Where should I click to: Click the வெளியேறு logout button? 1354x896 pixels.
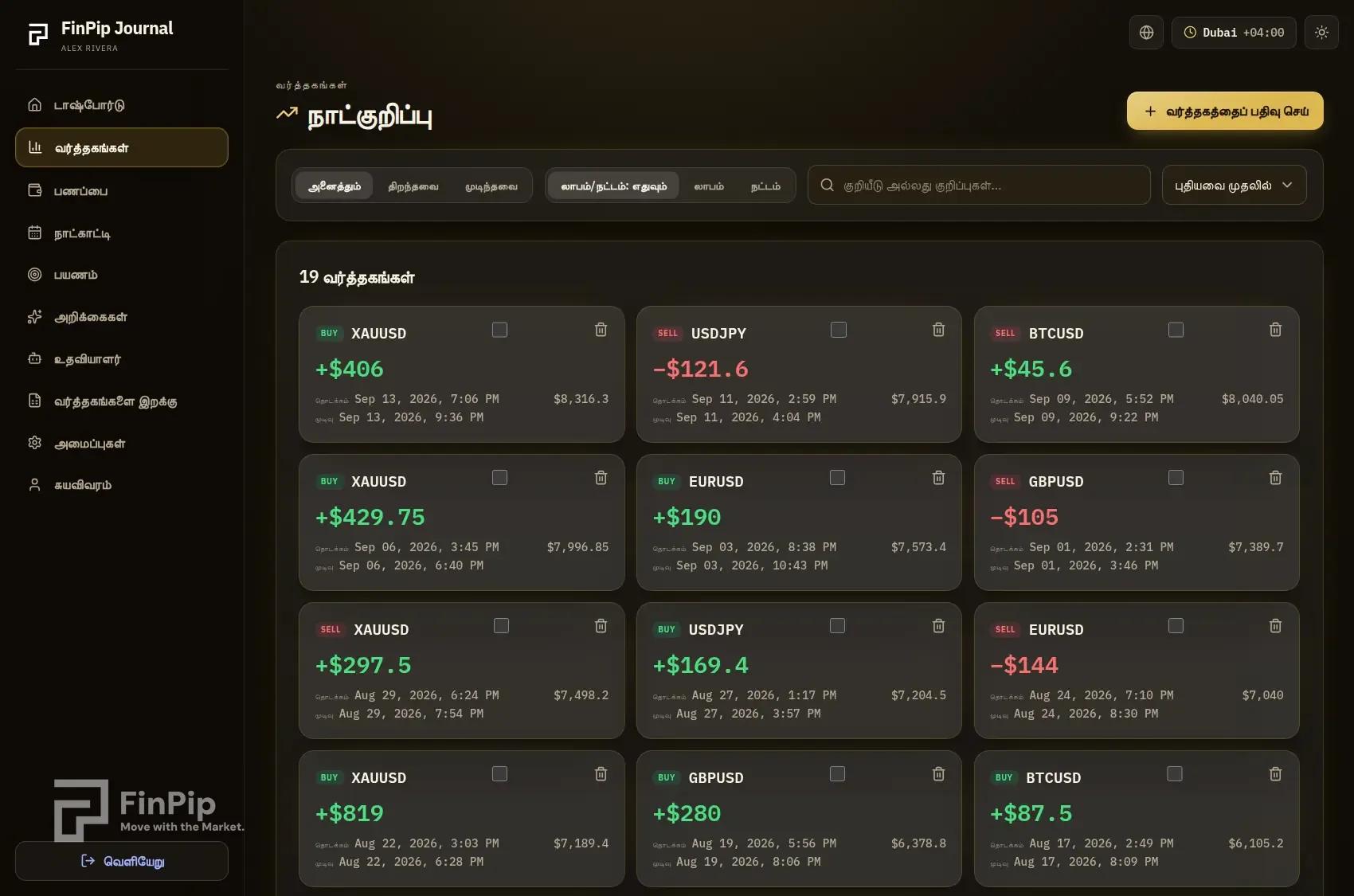[x=122, y=861]
